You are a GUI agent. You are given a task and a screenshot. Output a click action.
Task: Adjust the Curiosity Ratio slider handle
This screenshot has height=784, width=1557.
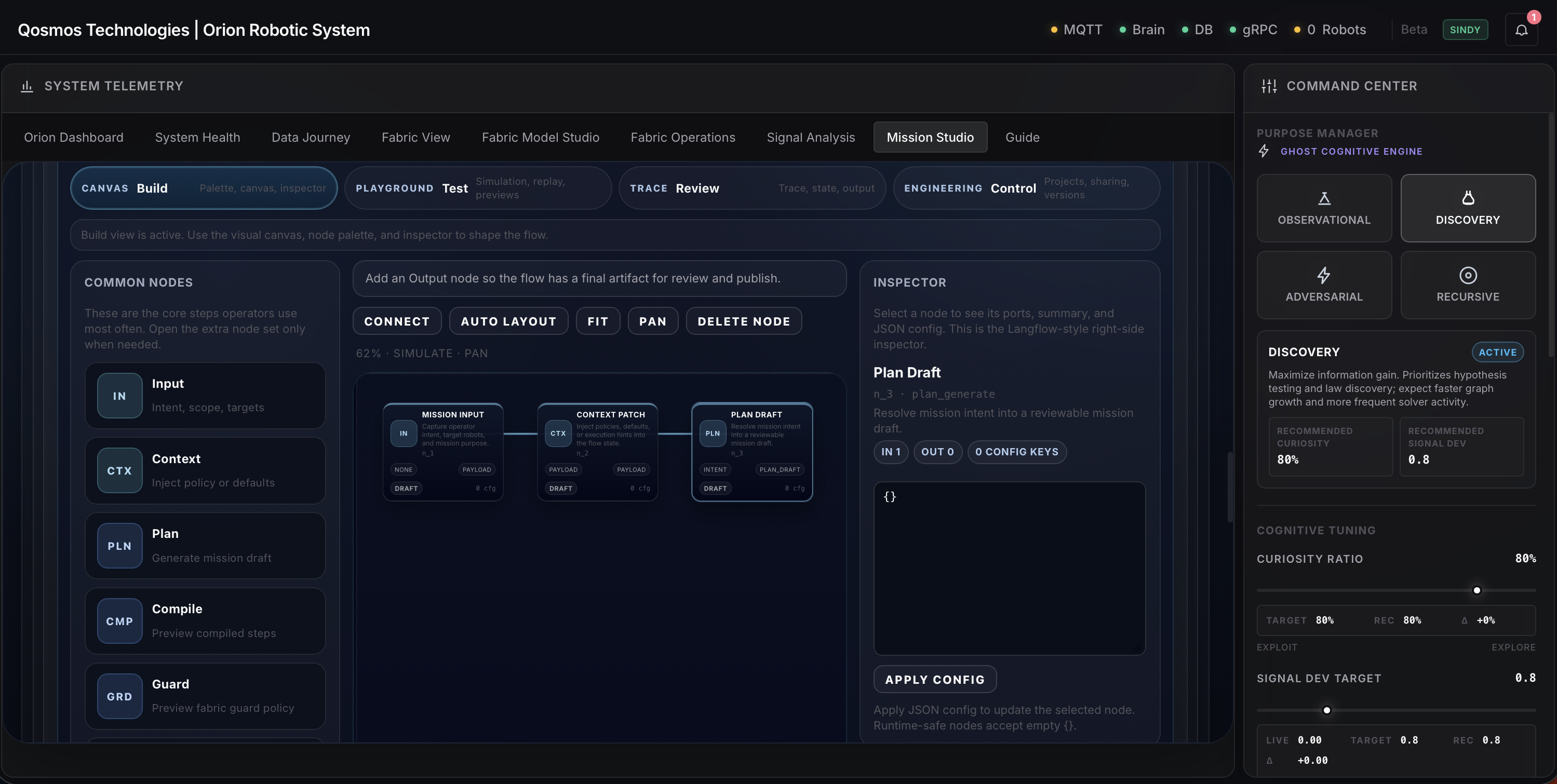click(1476, 590)
